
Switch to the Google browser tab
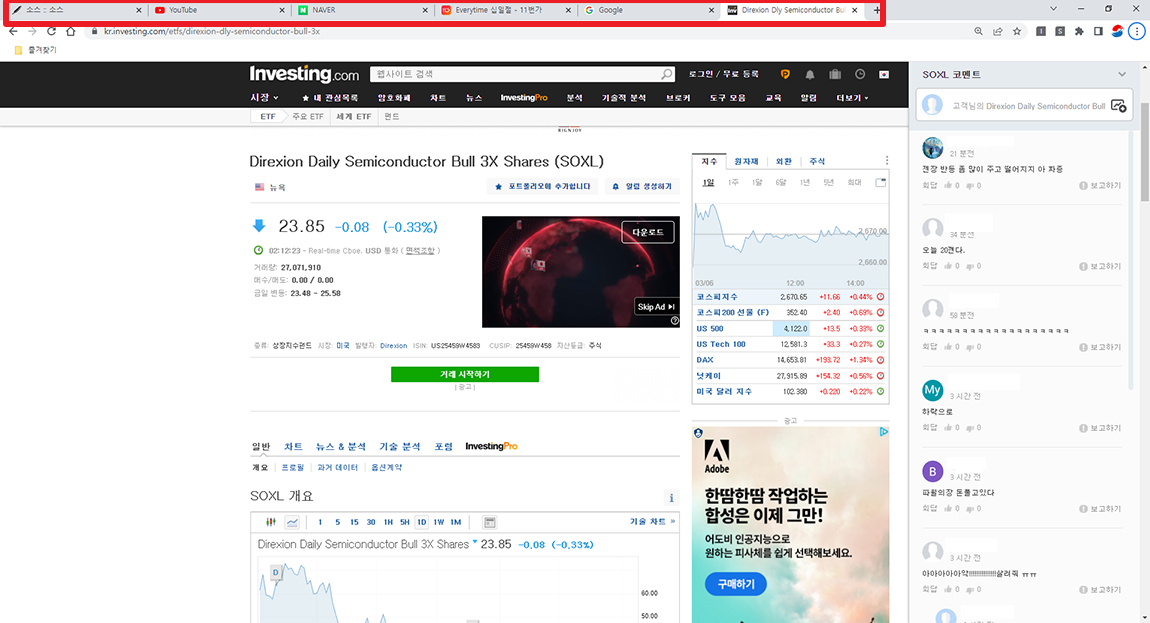(x=649, y=10)
